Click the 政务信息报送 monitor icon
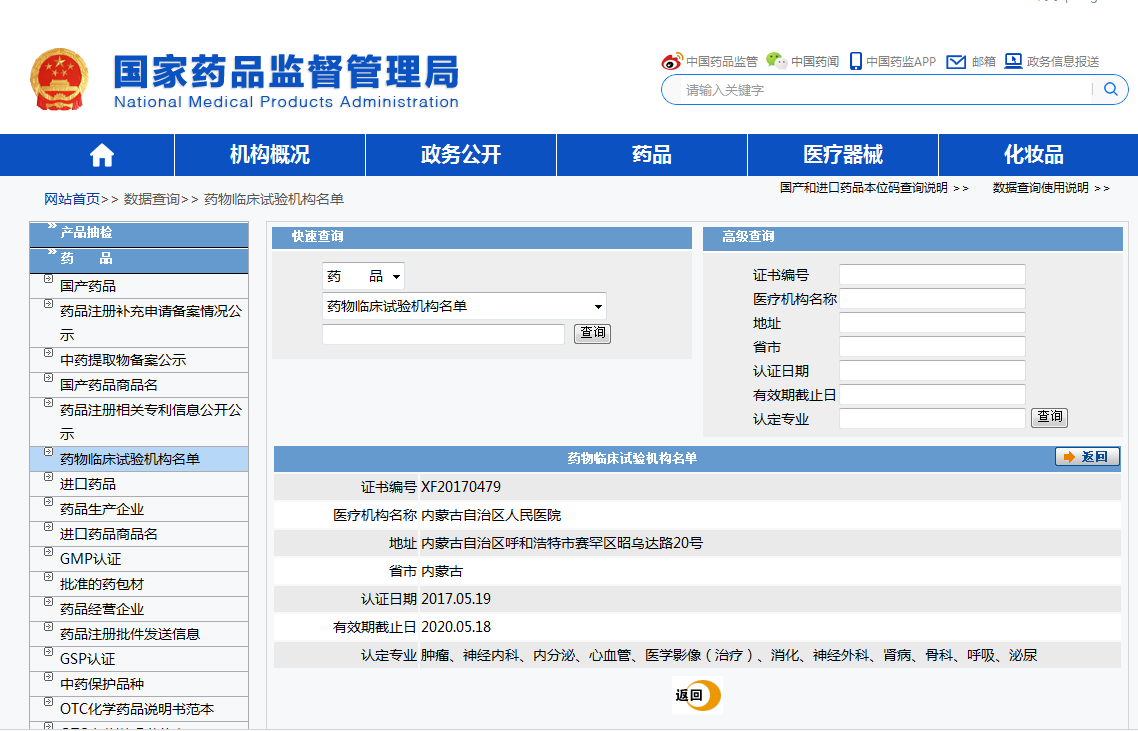1138x731 pixels. click(x=1013, y=61)
